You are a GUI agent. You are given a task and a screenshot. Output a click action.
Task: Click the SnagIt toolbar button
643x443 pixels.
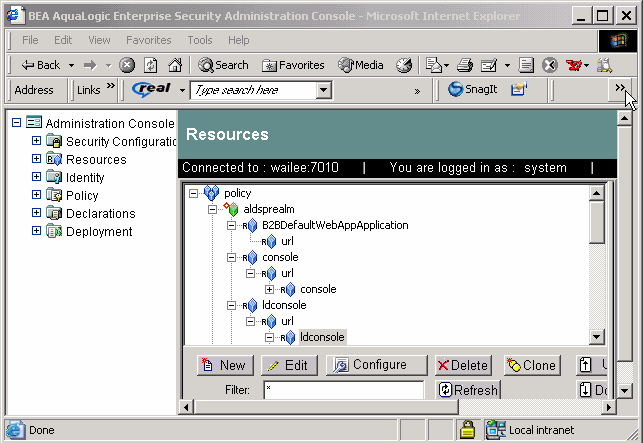[x=472, y=89]
